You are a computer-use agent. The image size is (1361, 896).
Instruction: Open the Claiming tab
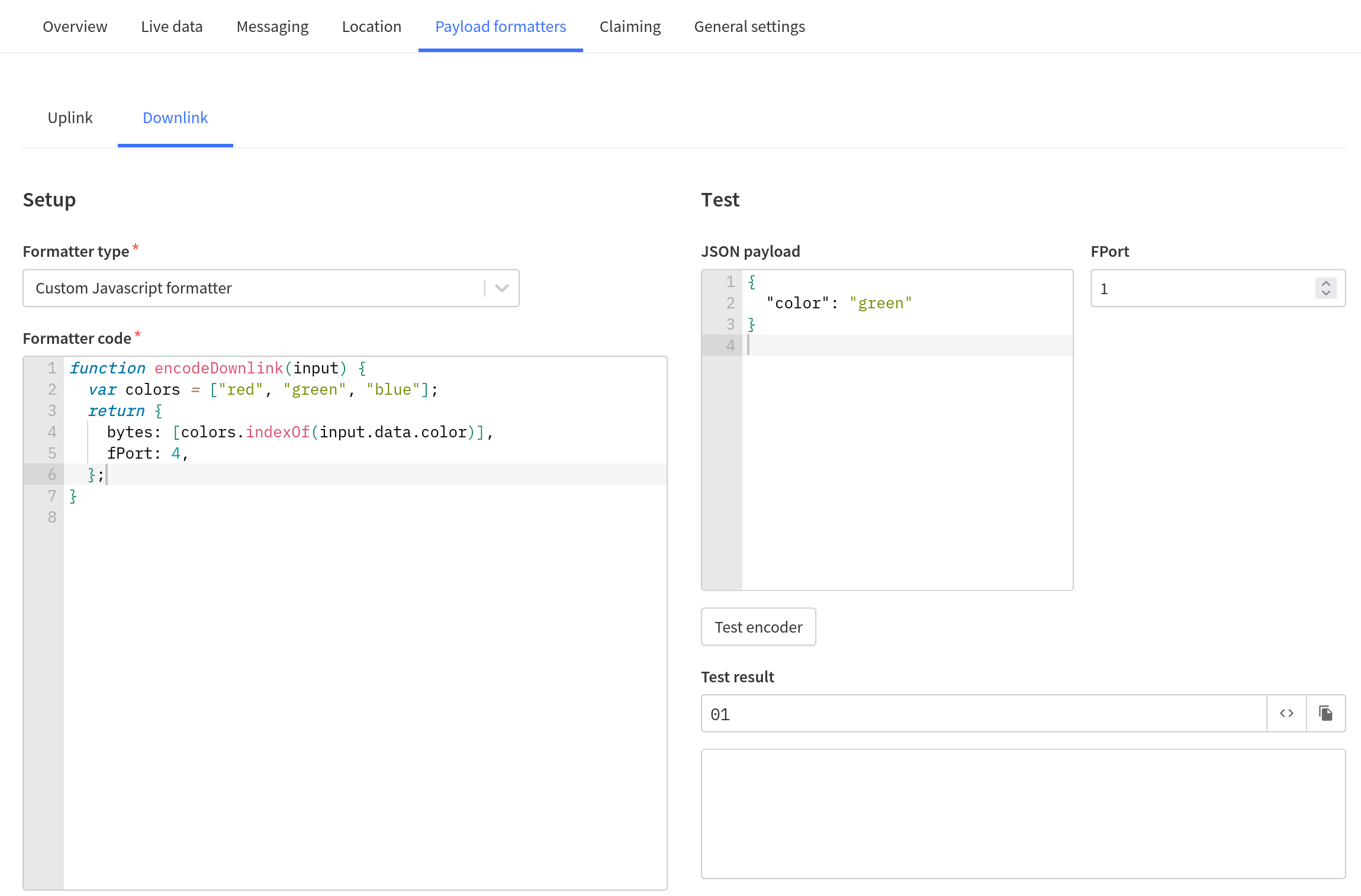tap(630, 27)
